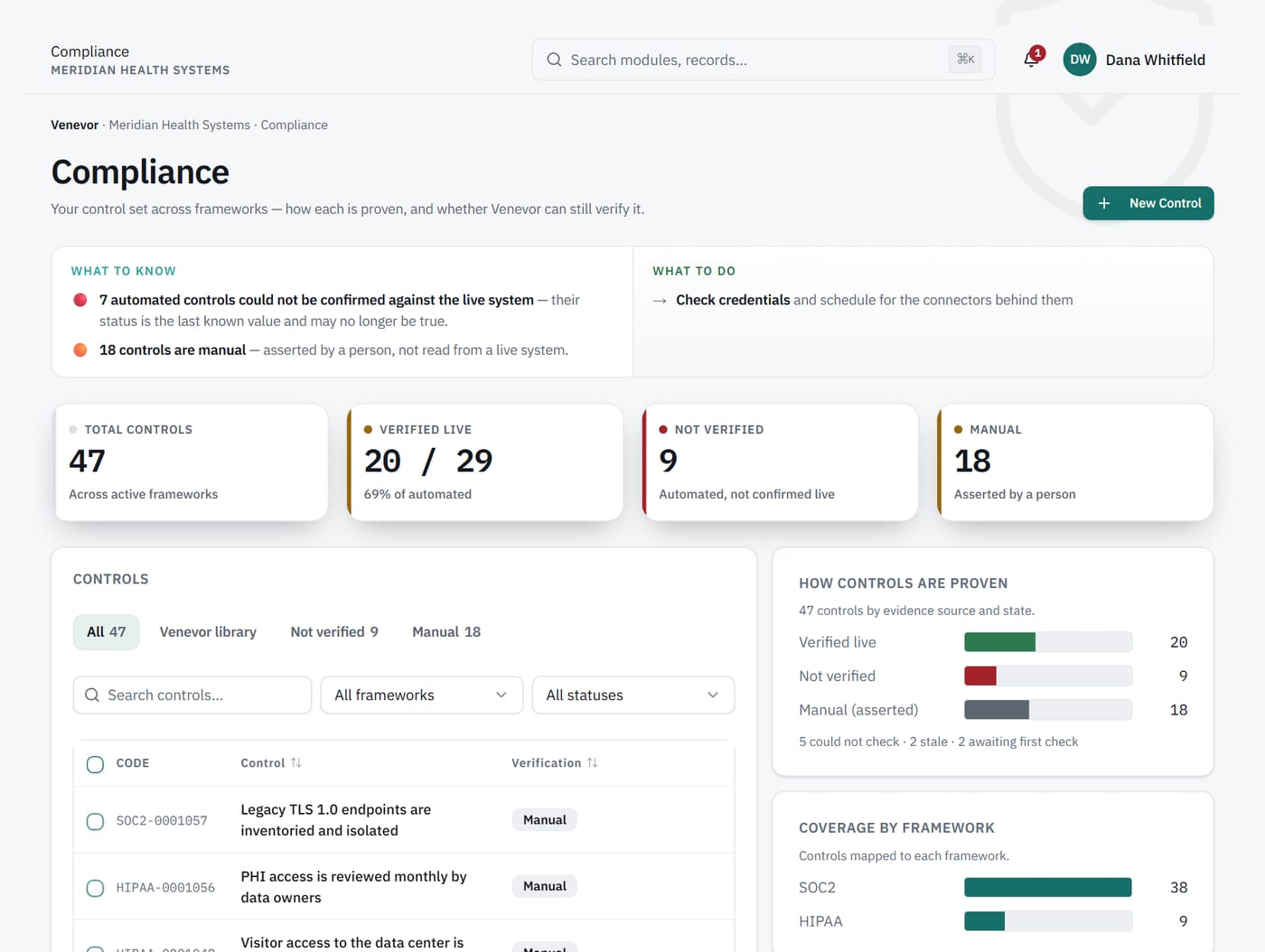This screenshot has width=1265, height=952.
Task: Click the HIPAA coverage bar
Action: (x=1048, y=921)
